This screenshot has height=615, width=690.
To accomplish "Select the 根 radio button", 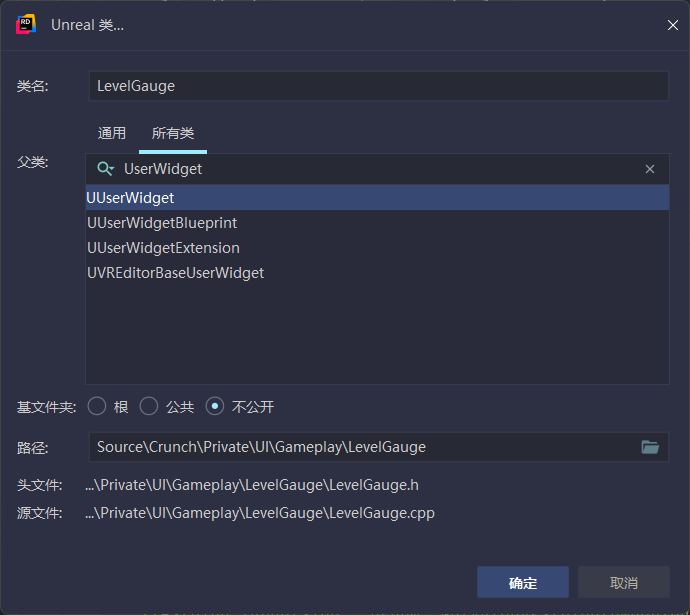I will 97,406.
